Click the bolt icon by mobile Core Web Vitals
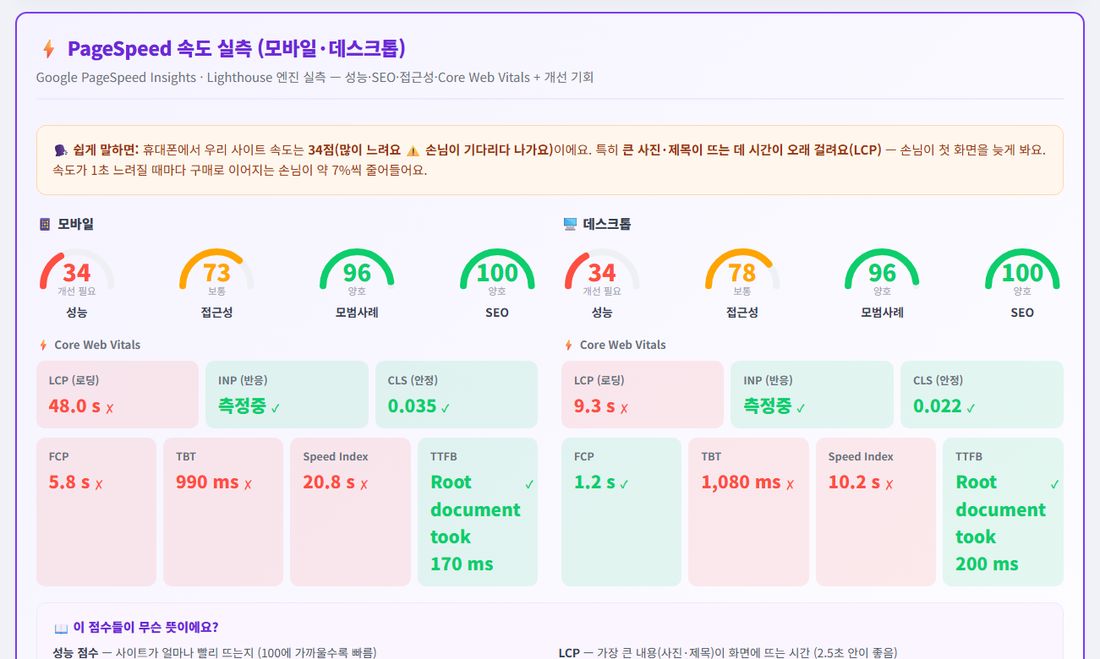 (43, 345)
